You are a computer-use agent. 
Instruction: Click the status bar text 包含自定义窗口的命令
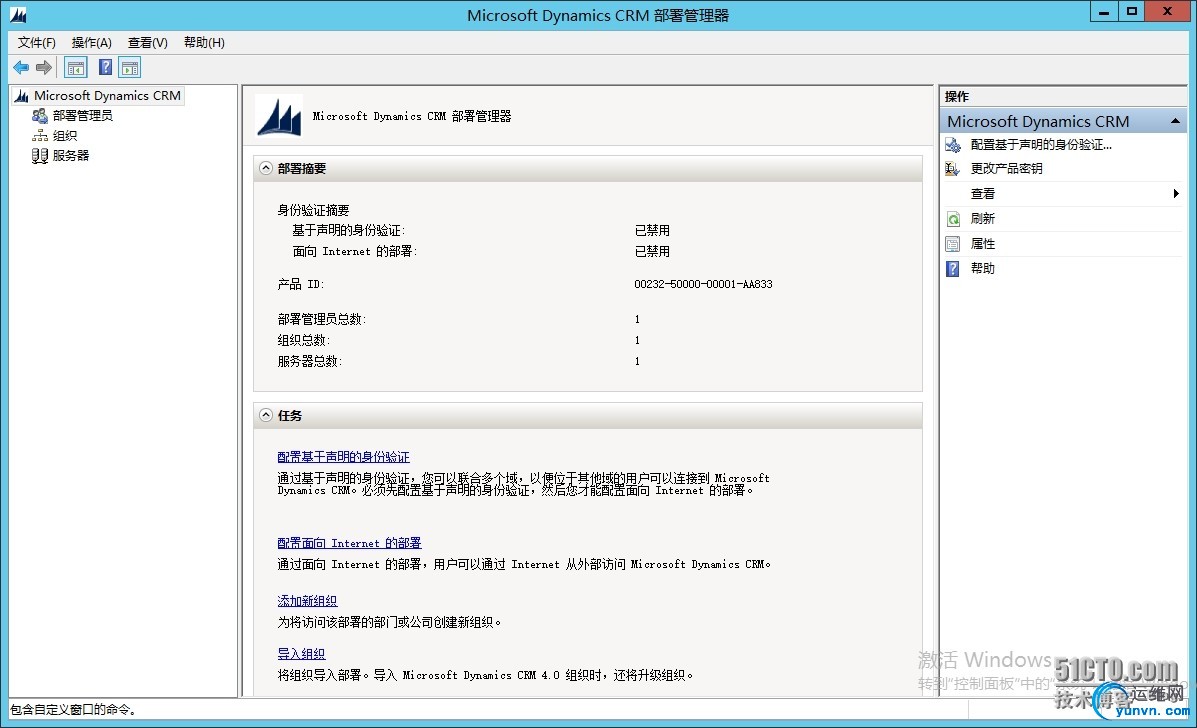[73, 710]
